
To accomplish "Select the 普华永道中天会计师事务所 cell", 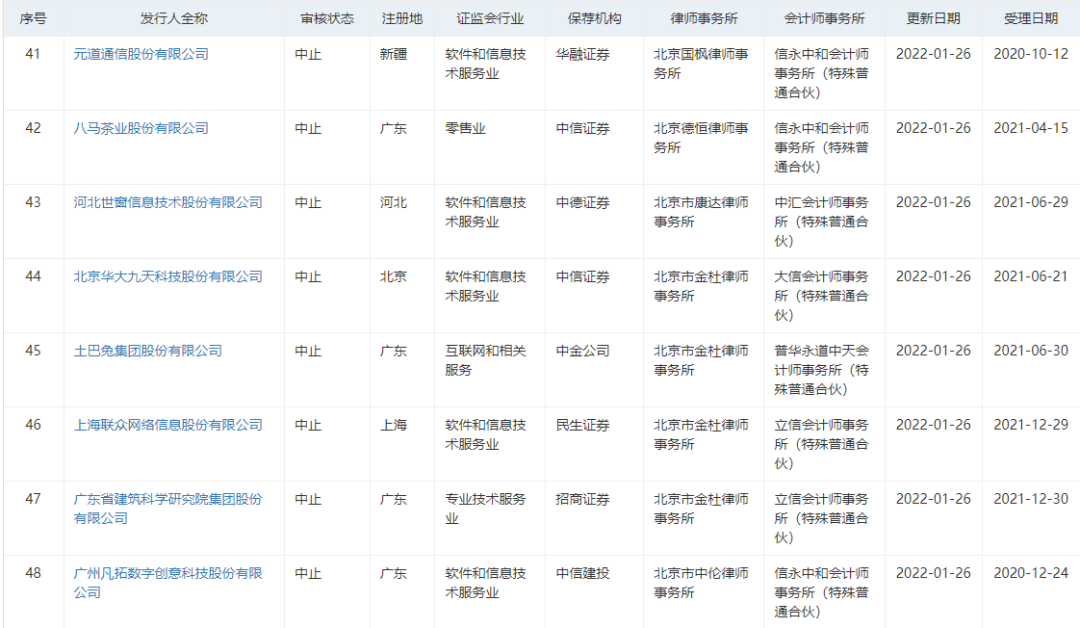I will pyautogui.click(x=822, y=370).
